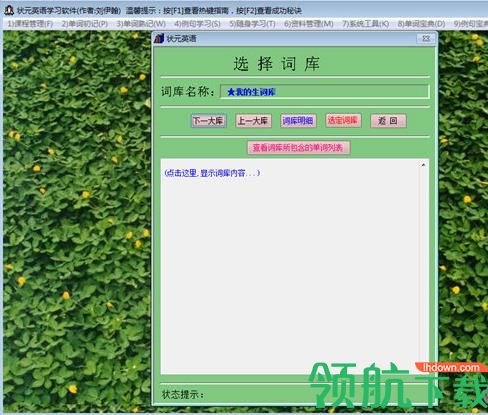488x415 pixels.
Task: Click the 状态提示 status label
Action: (x=183, y=395)
